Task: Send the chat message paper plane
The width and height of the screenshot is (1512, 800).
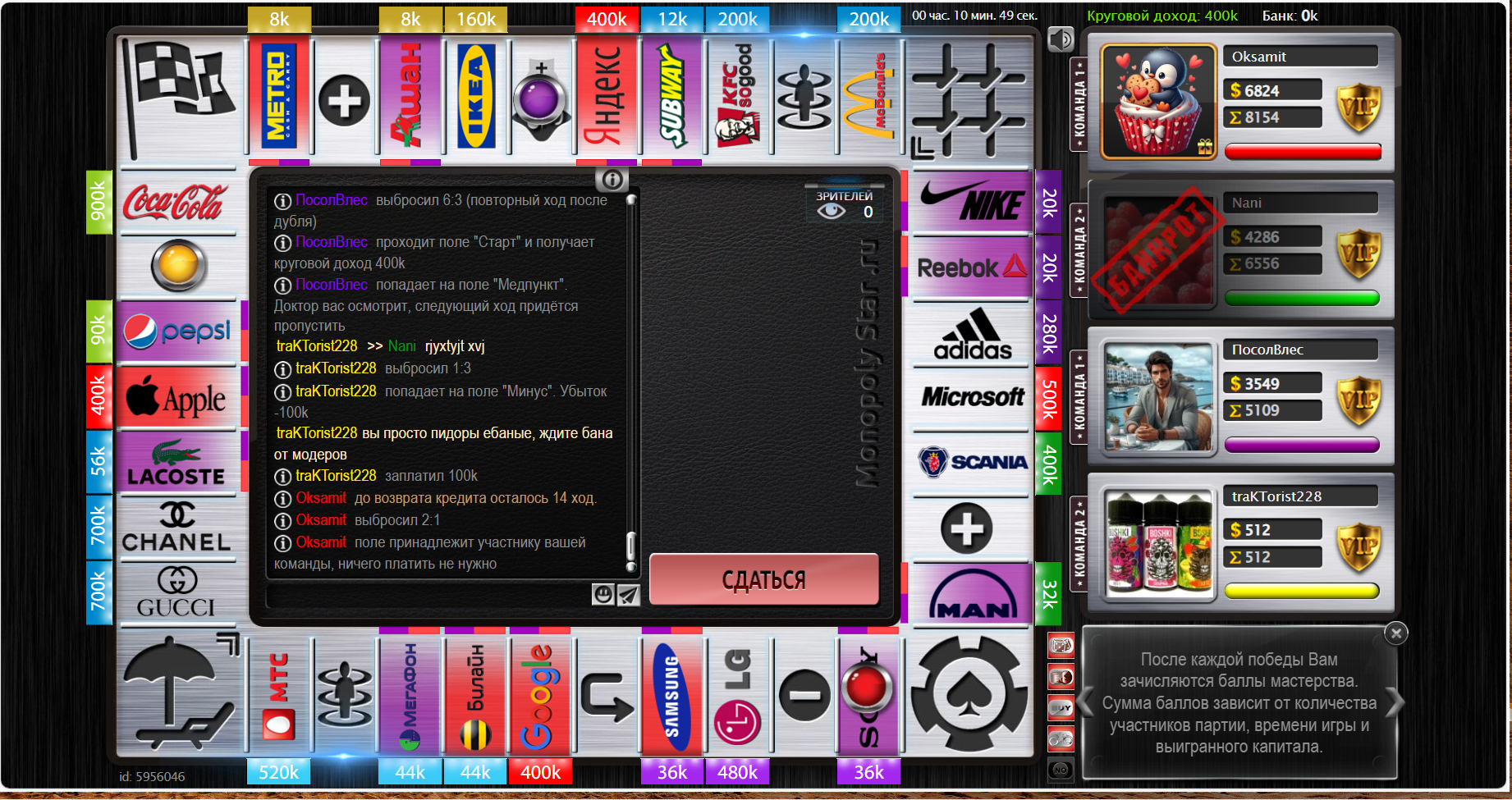Action: [628, 595]
